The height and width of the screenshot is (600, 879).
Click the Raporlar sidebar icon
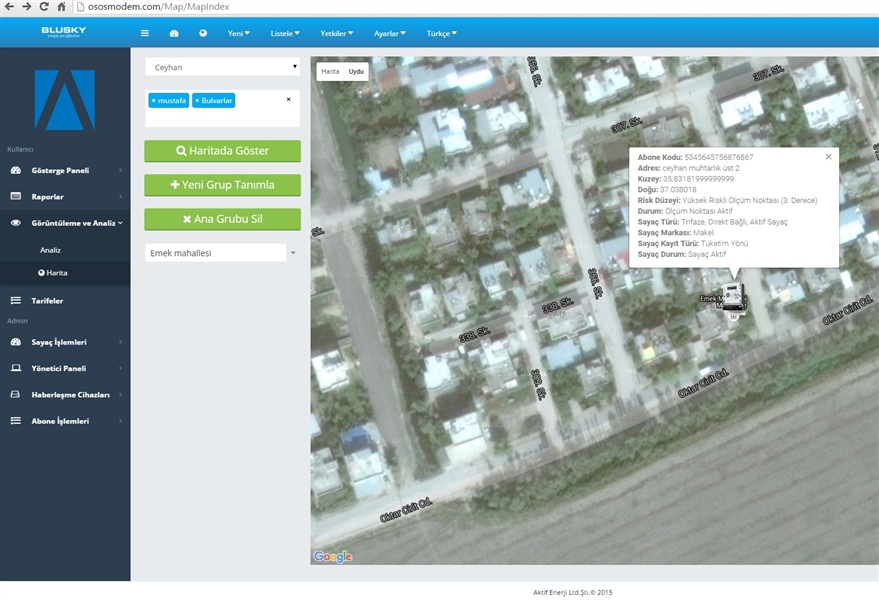pos(16,196)
